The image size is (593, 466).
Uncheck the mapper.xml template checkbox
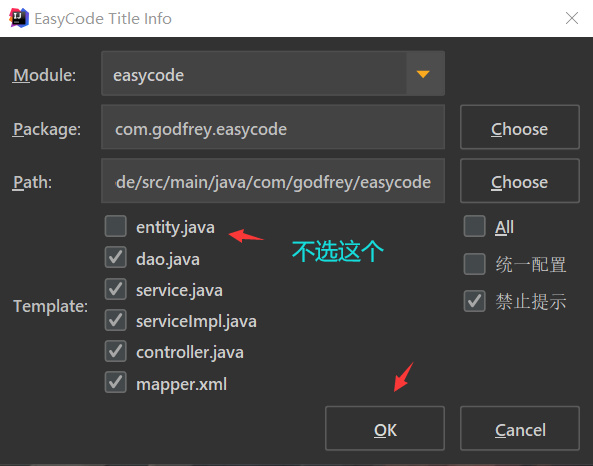(116, 382)
